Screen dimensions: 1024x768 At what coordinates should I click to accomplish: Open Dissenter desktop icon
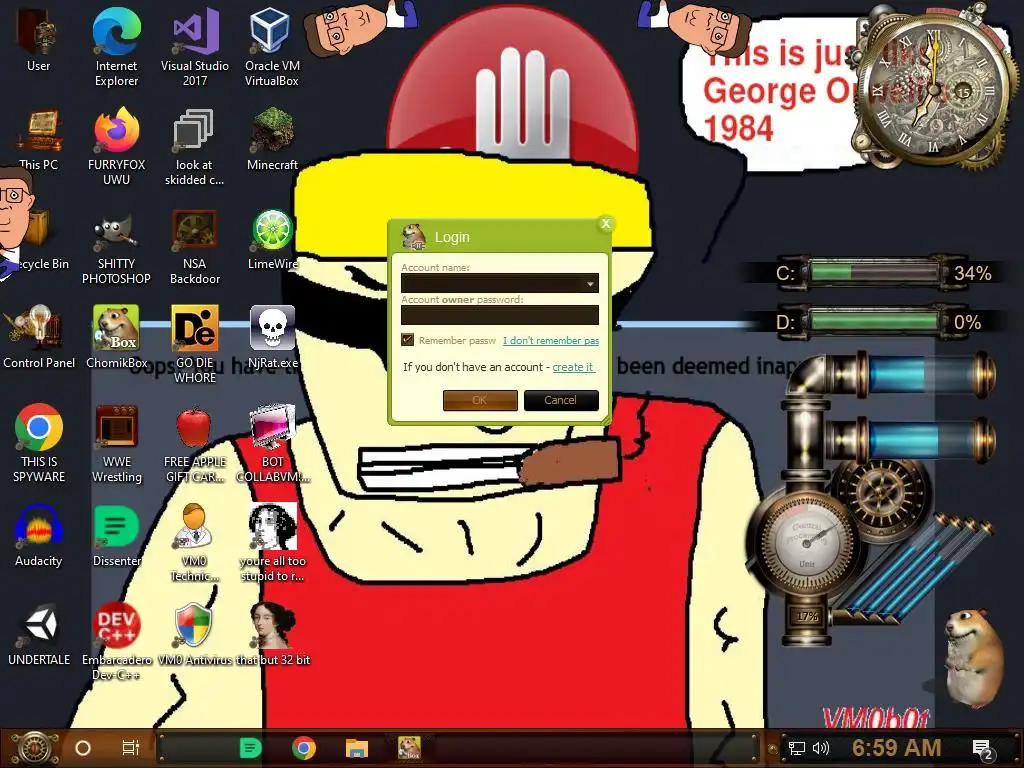pyautogui.click(x=116, y=536)
